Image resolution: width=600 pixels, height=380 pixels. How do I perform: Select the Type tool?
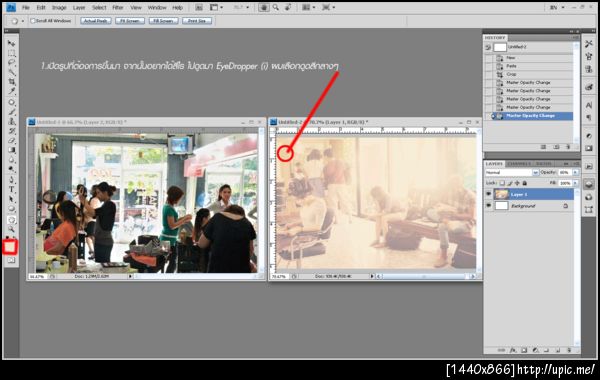(x=11, y=189)
